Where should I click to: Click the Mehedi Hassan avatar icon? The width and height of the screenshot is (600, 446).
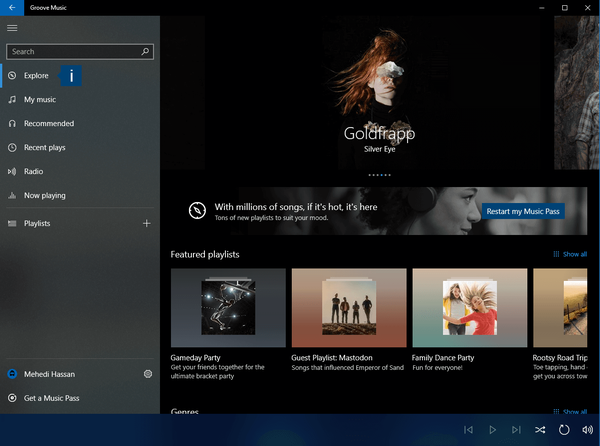(x=12, y=374)
